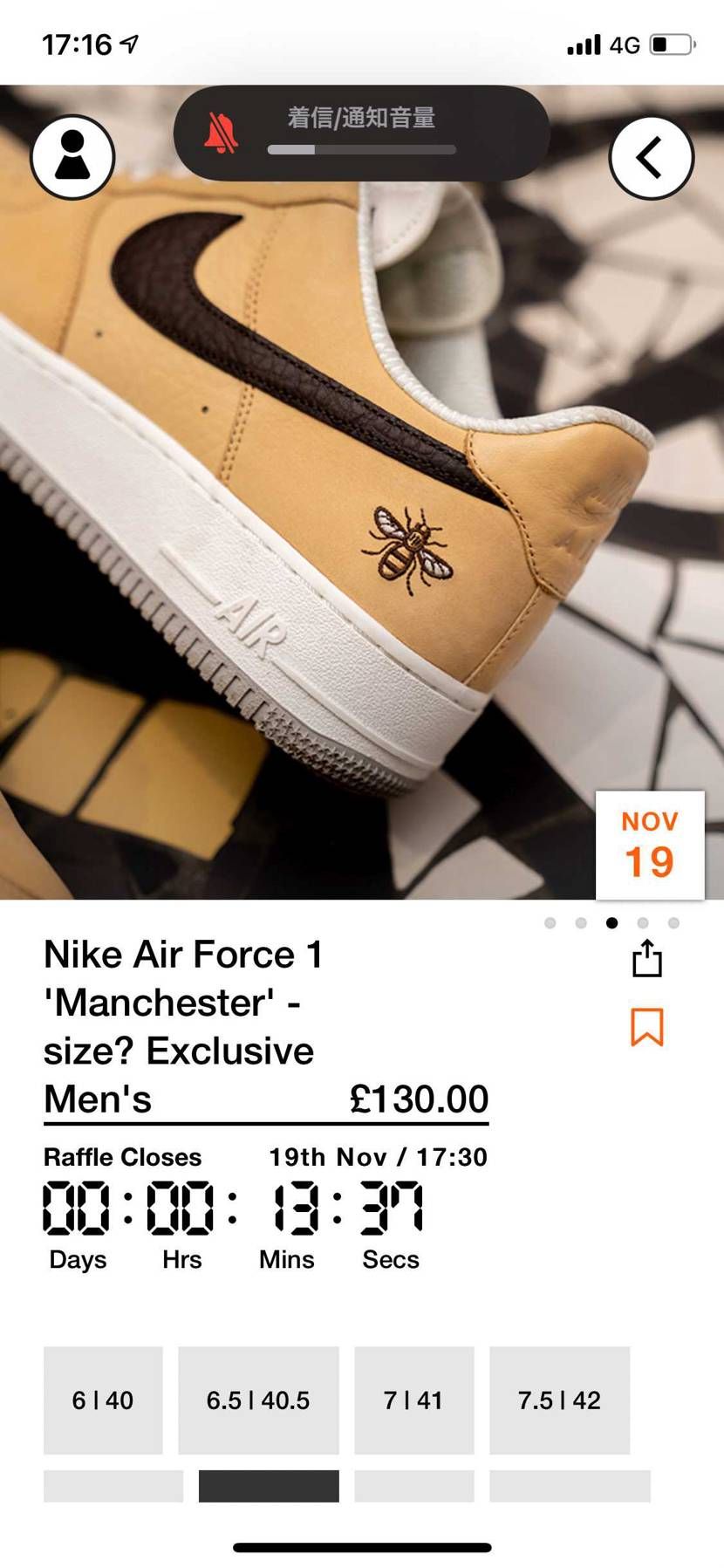Screen dimensions: 724x1568
Task: Tap the £130.00 price
Action: [x=419, y=1099]
